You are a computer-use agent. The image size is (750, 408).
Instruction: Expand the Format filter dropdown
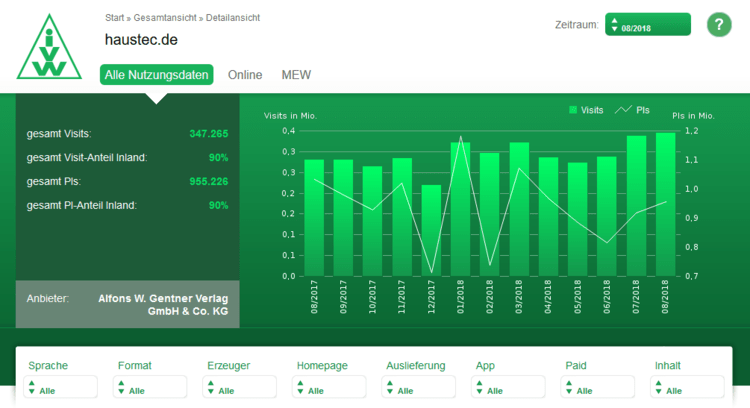pos(151,388)
